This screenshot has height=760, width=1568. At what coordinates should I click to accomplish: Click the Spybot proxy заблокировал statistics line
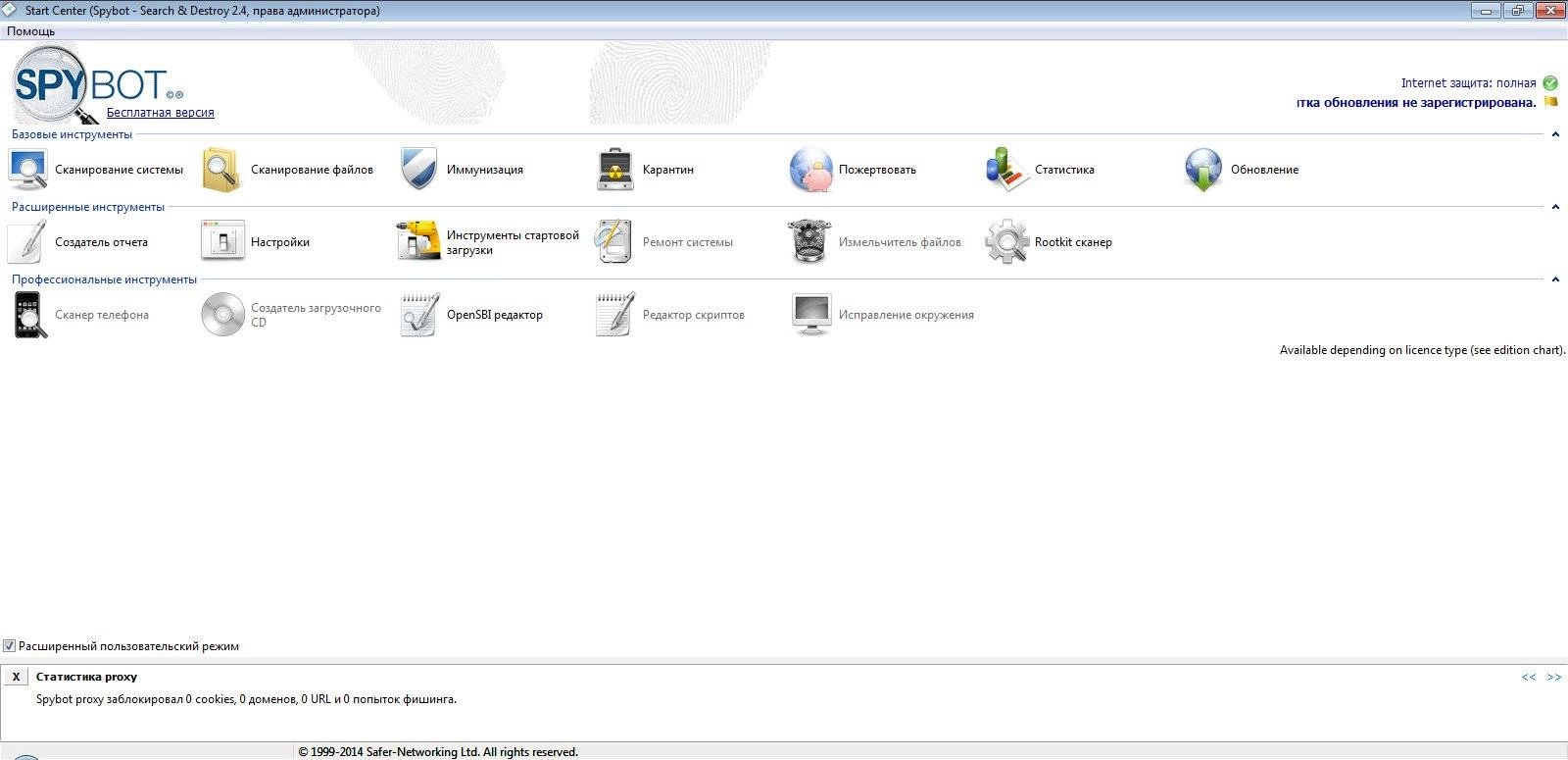coord(246,699)
